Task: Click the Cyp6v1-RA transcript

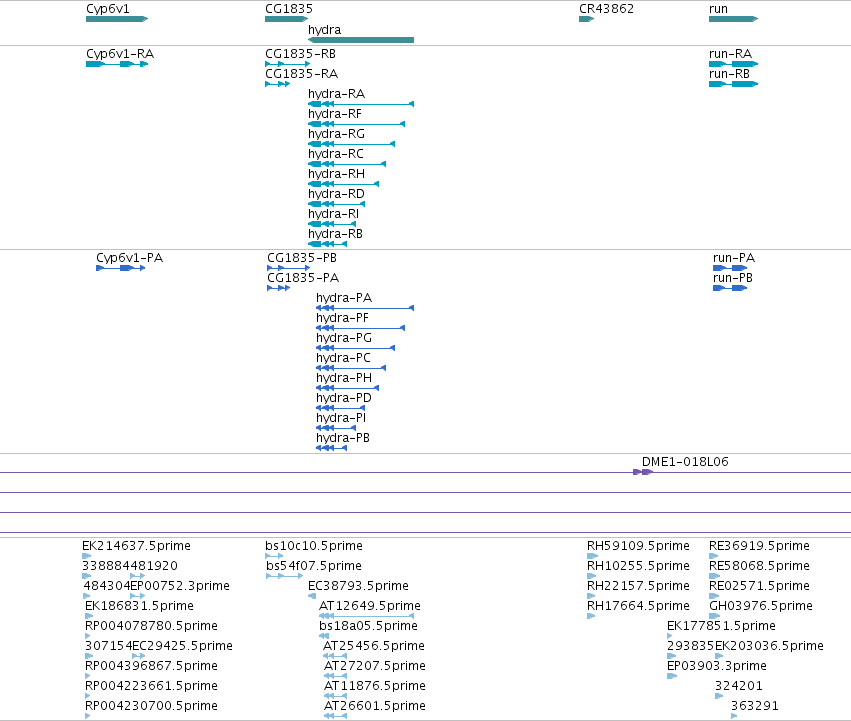Action: [117, 64]
